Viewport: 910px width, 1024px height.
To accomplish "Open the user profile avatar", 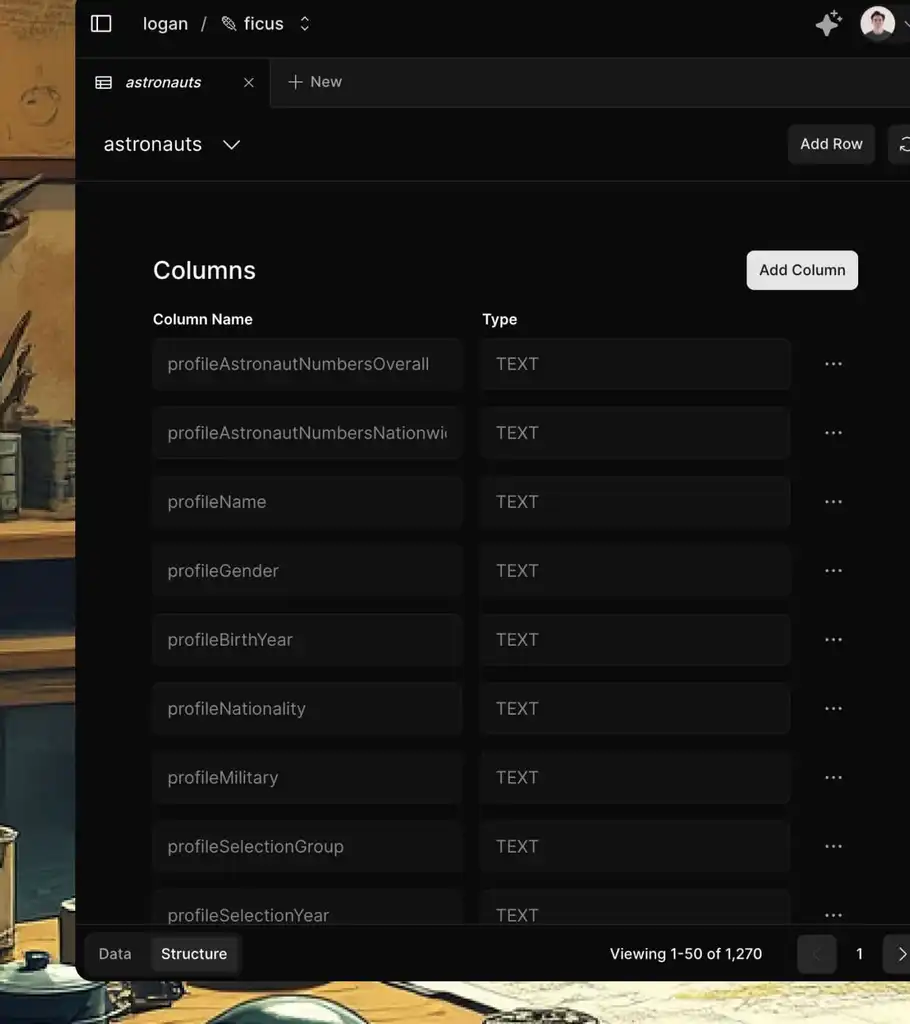I will 877,23.
